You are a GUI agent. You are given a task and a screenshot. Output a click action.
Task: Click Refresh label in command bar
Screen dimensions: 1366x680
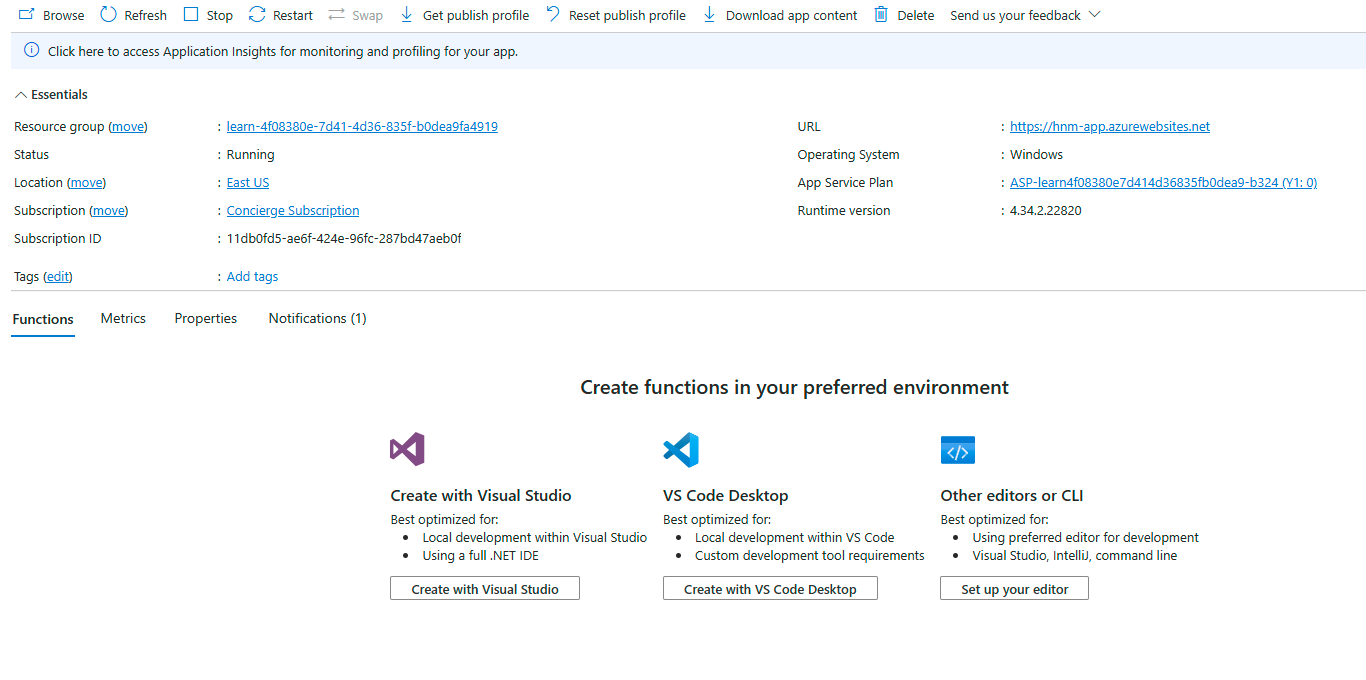pos(146,15)
